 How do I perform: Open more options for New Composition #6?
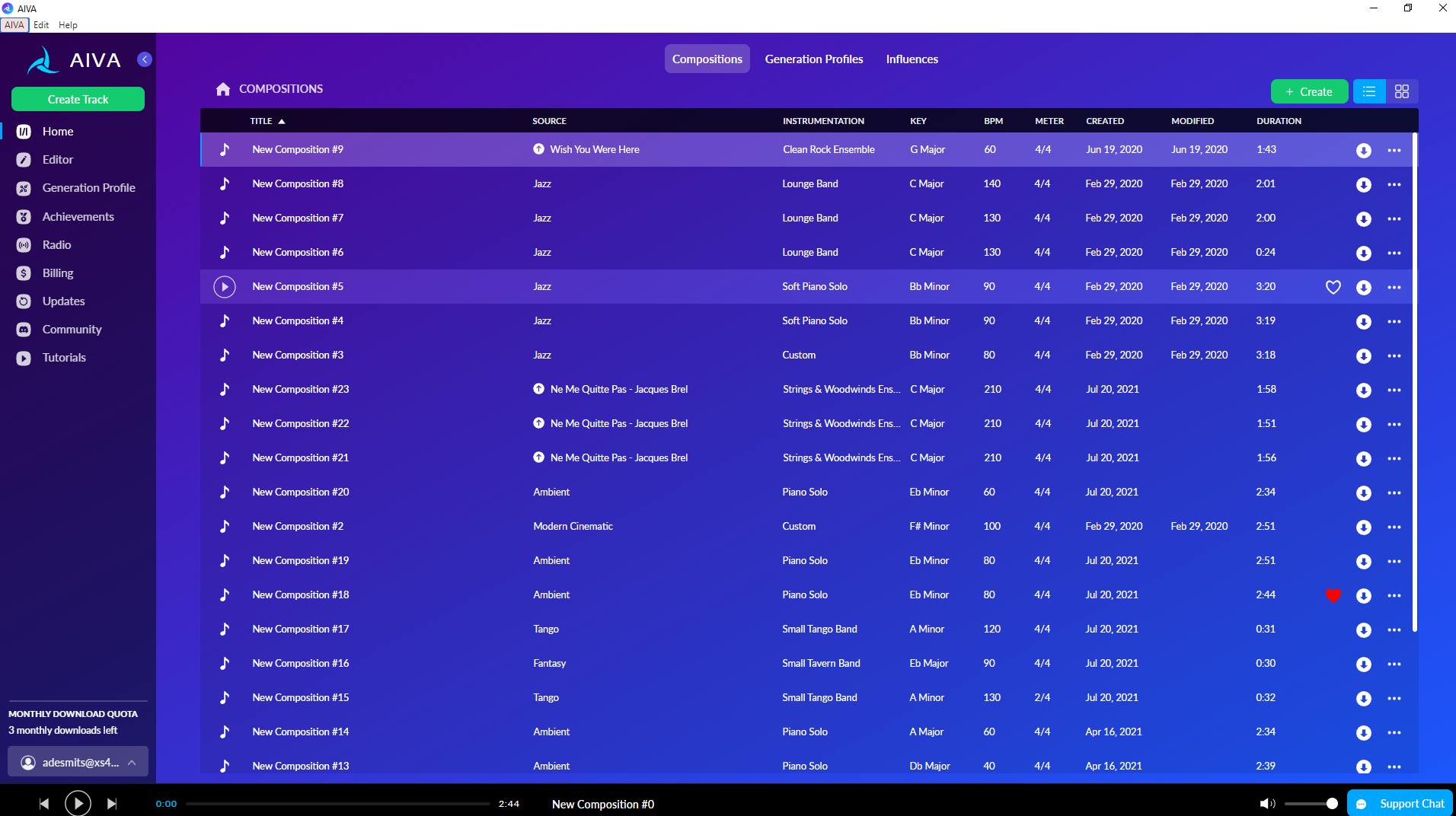1394,253
